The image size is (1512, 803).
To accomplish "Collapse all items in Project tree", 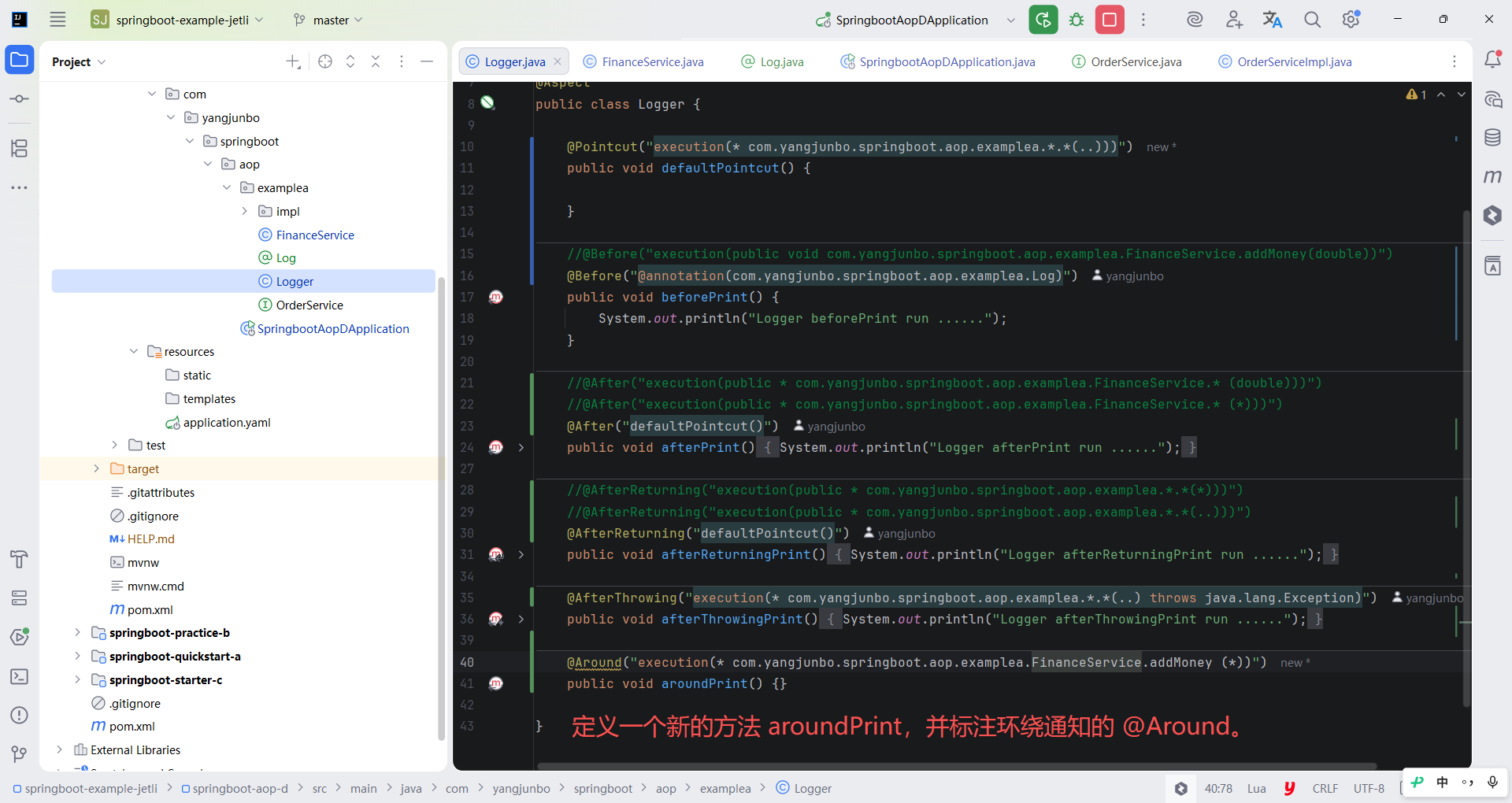I will point(376,61).
